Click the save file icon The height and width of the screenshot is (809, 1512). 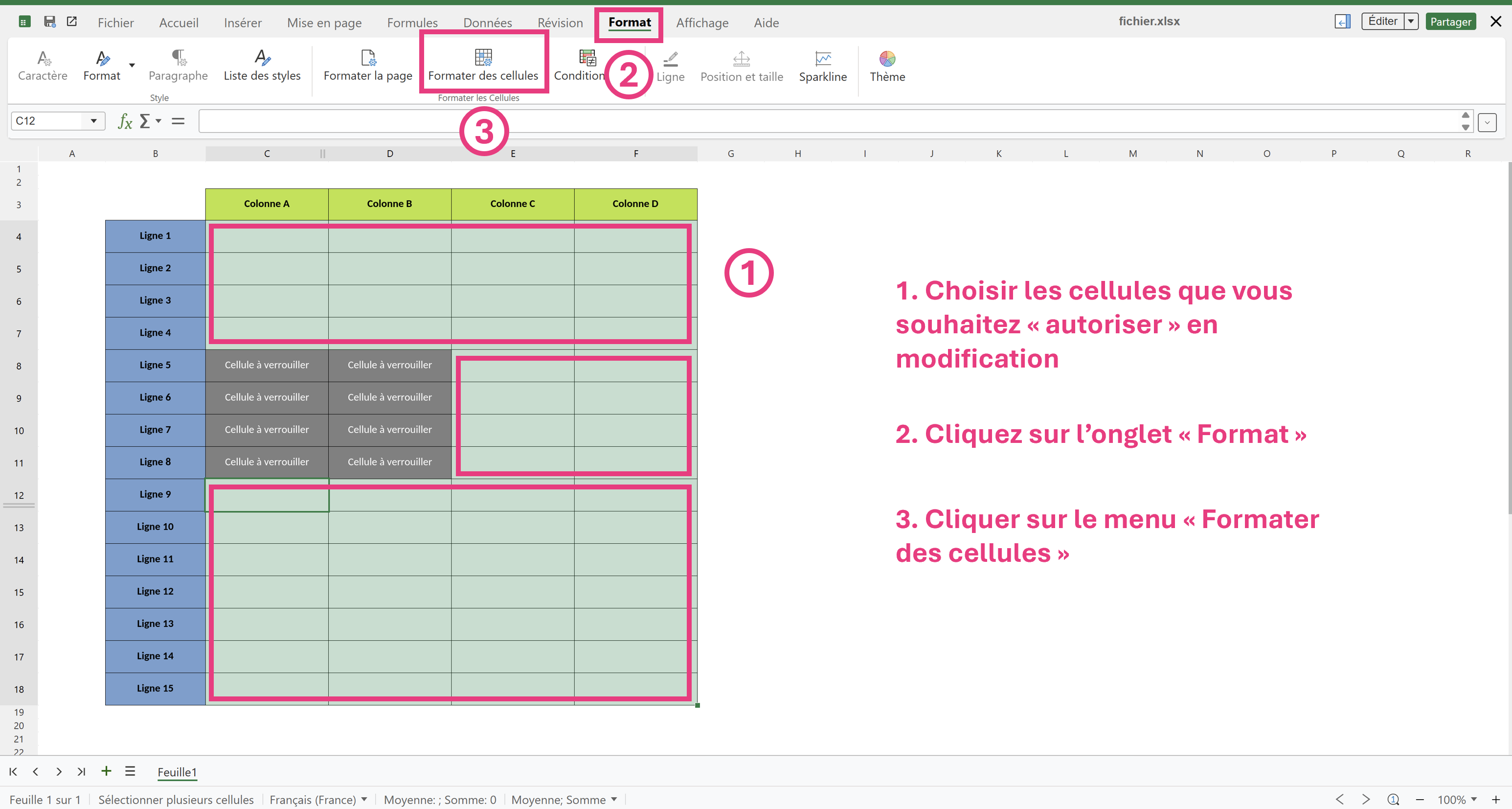tap(50, 22)
